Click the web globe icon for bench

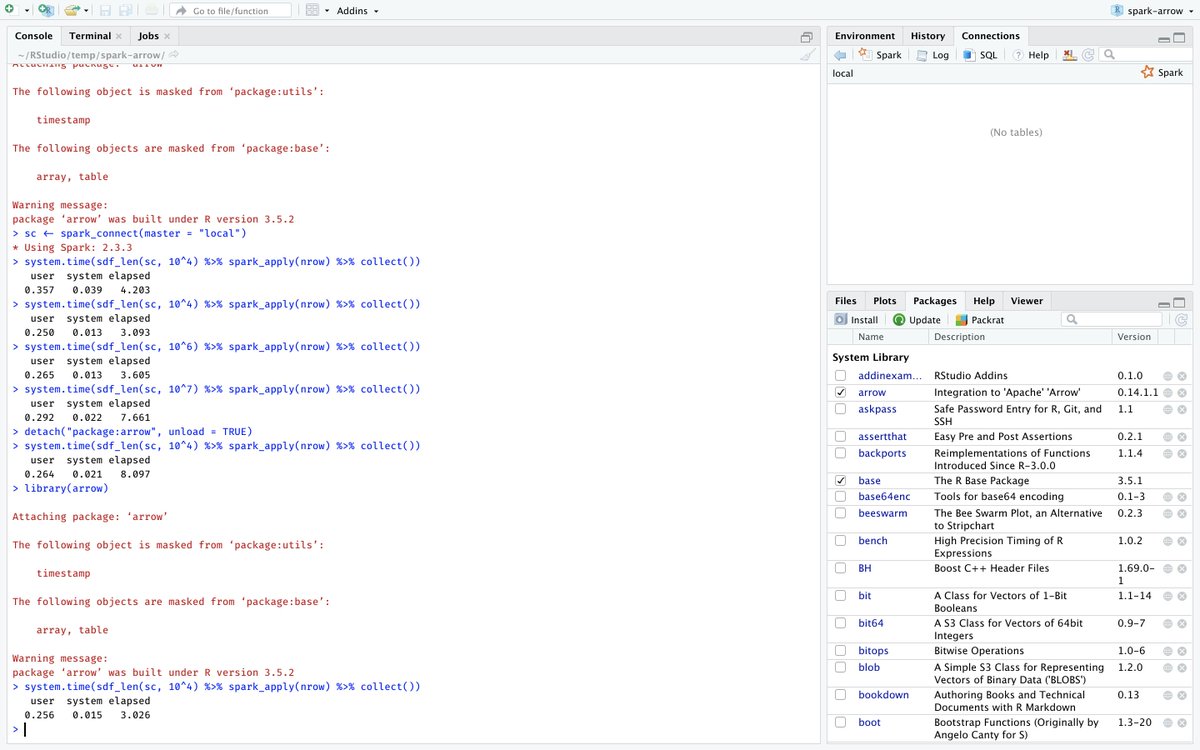click(1167, 541)
